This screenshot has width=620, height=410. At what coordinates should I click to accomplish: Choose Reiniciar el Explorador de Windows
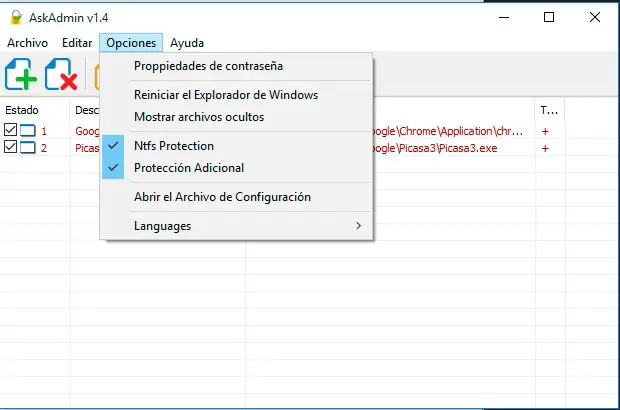[226, 95]
